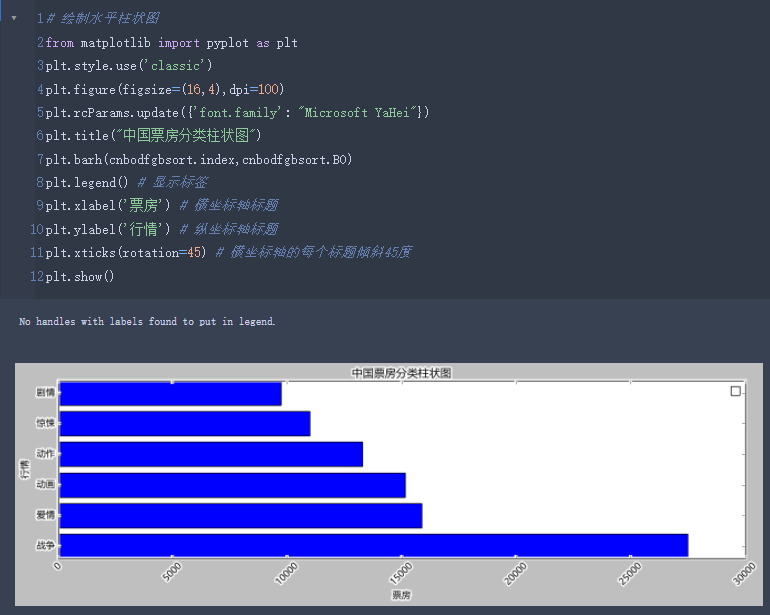The height and width of the screenshot is (615, 770).
Task: Collapse the code cell with the arrow
Action: pos(13,18)
